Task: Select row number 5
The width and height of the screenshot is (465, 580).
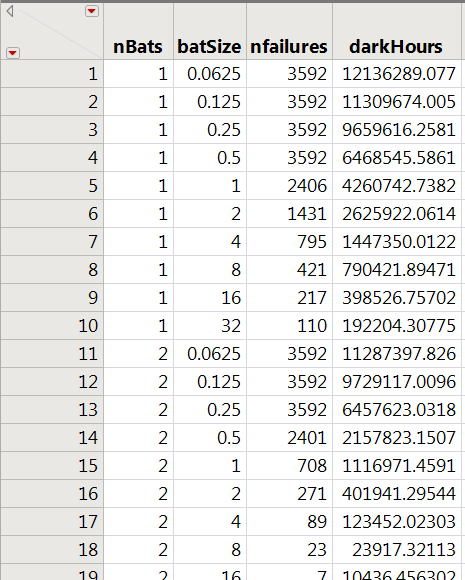Action: click(52, 186)
